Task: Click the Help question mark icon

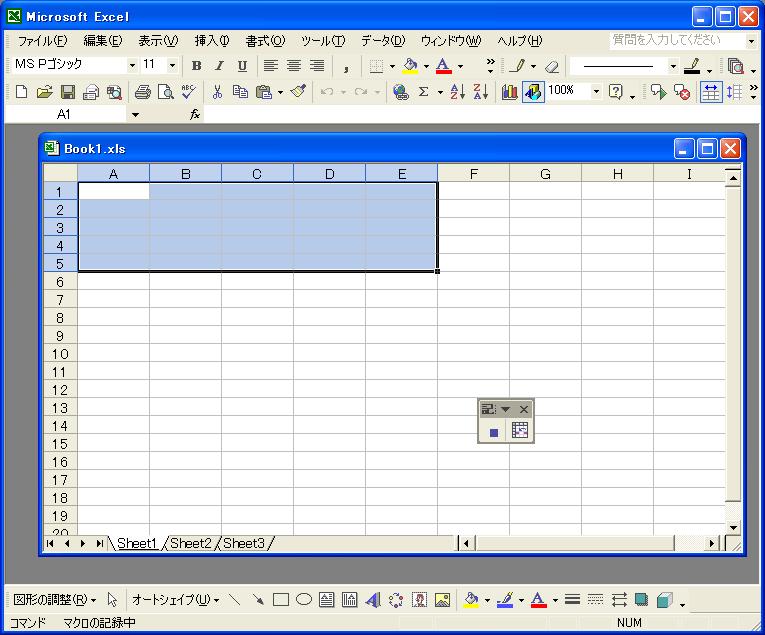Action: (616, 92)
